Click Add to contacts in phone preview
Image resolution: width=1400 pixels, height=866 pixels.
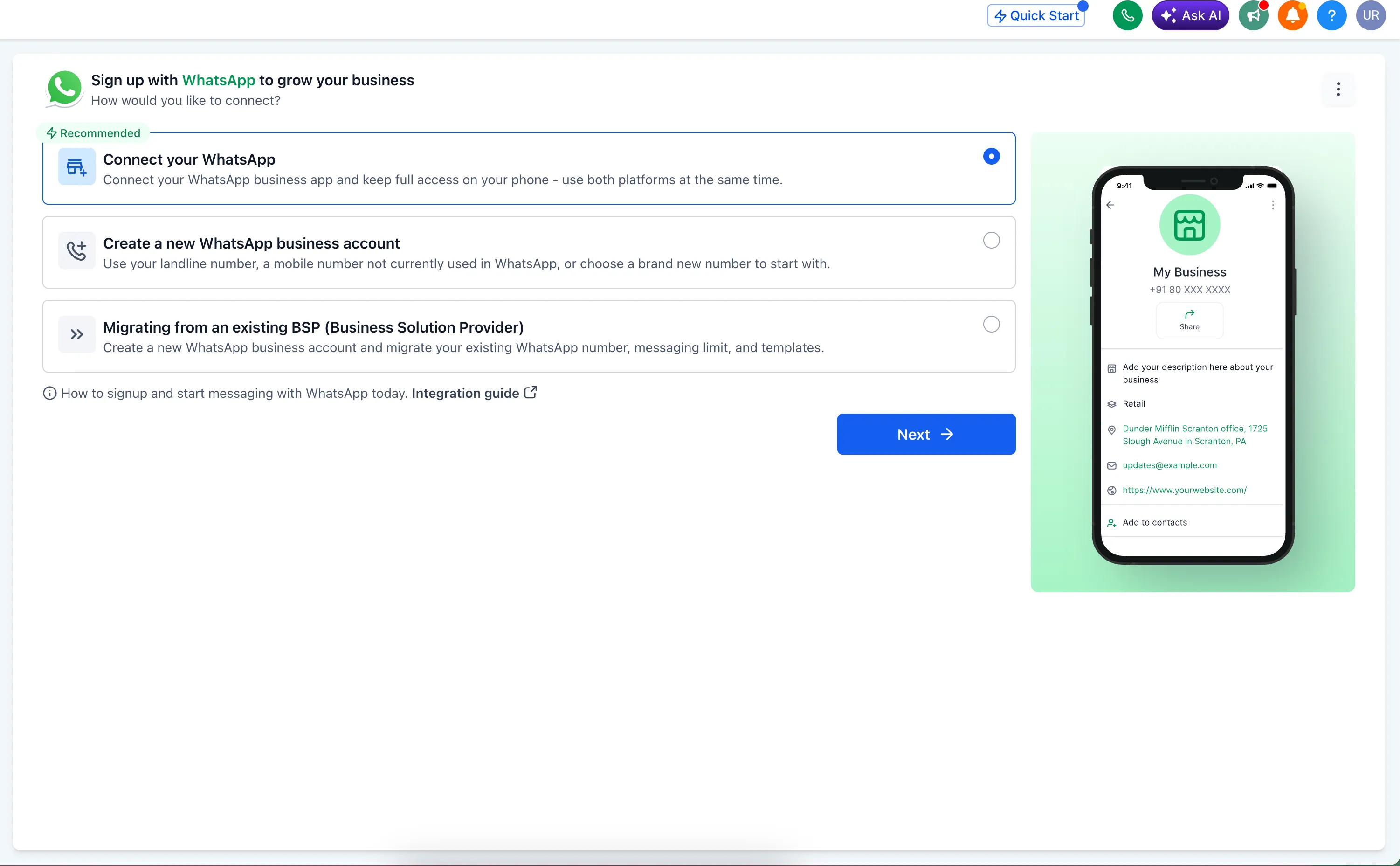[1154, 522]
